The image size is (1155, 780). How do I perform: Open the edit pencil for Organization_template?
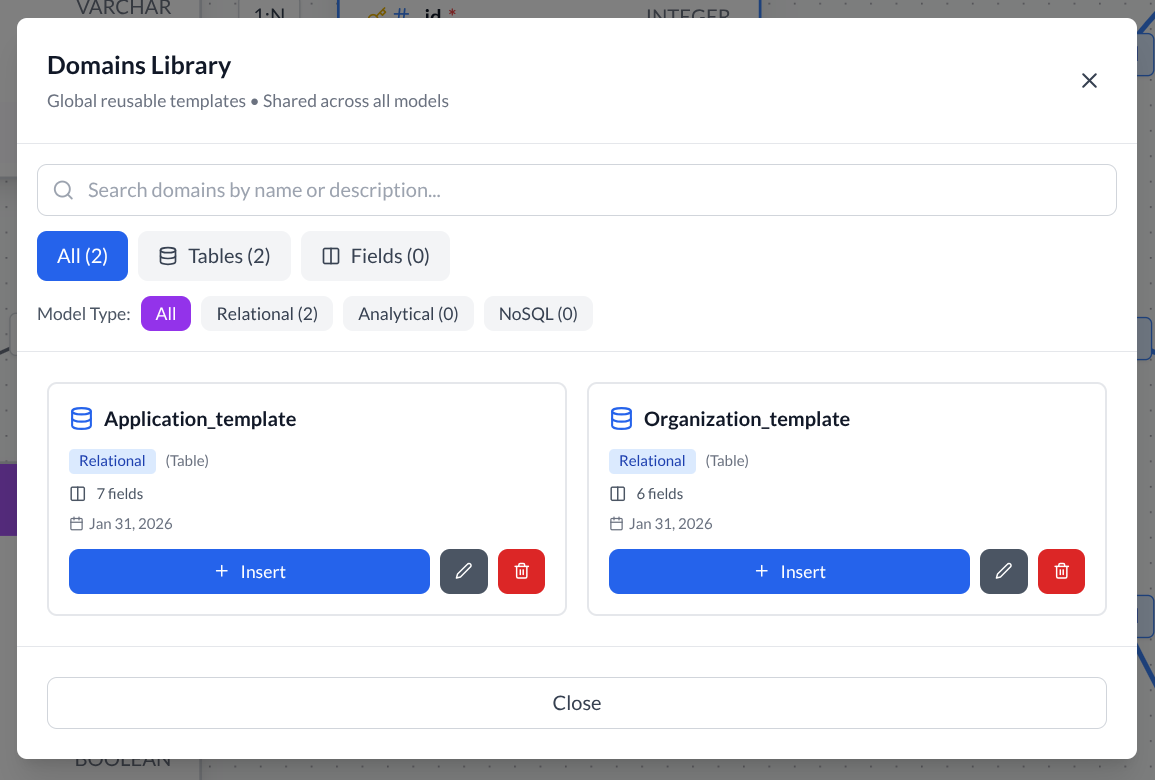[x=1003, y=571]
